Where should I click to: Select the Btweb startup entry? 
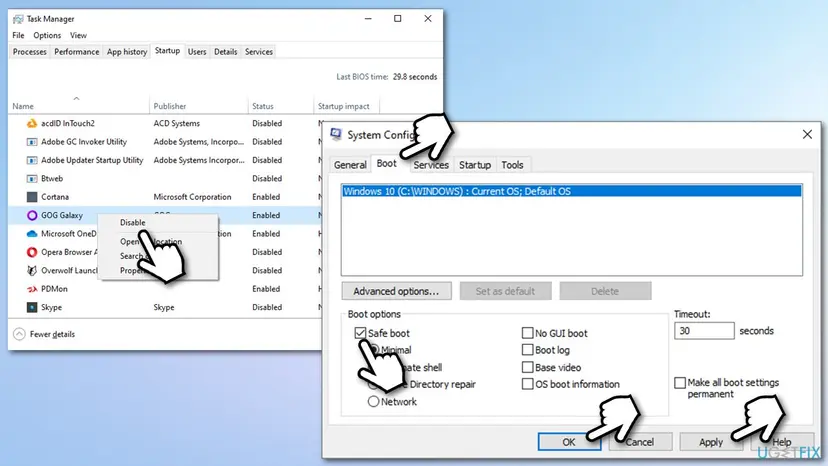165,179
